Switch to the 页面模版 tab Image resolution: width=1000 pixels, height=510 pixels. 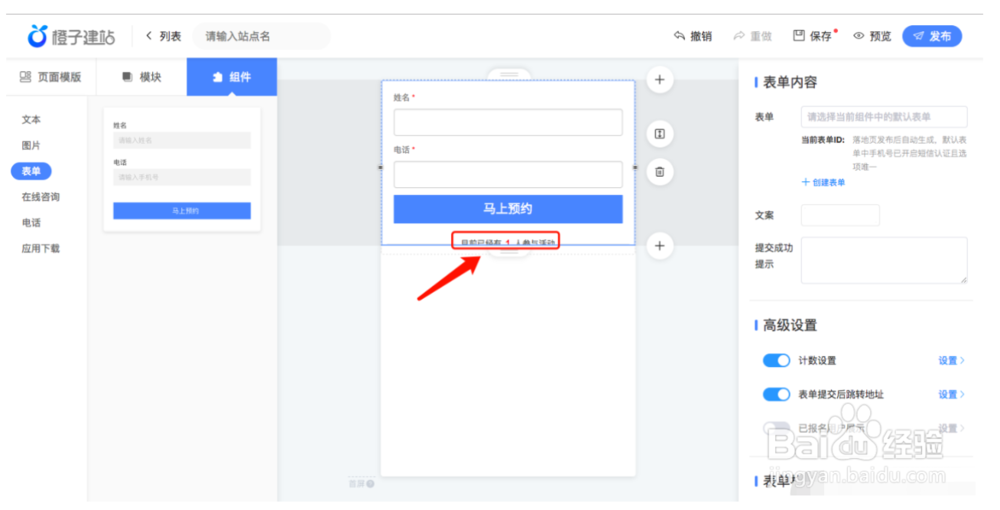51,77
